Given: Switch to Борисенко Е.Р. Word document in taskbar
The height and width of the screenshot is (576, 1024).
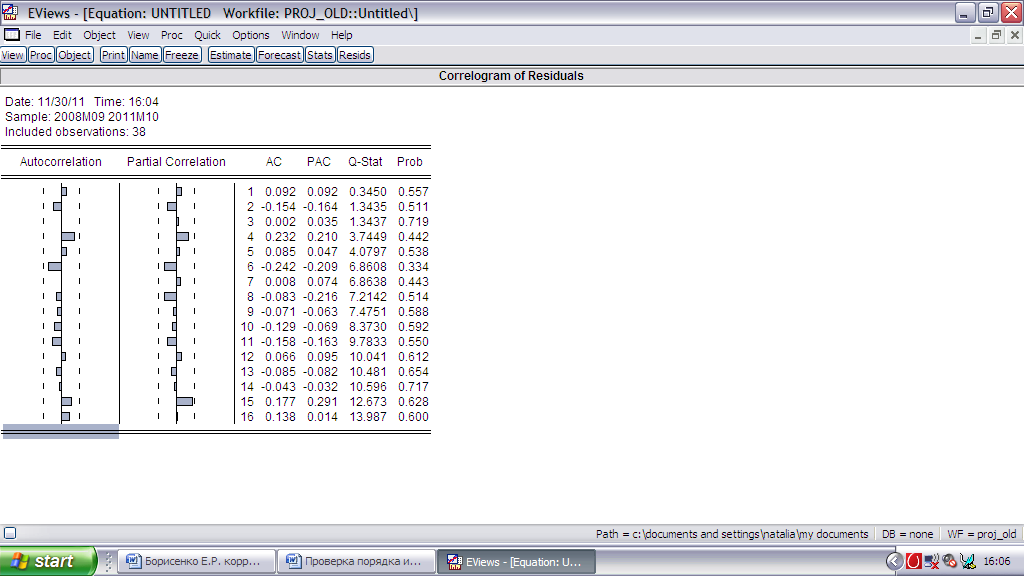Looking at the screenshot, I should click(x=197, y=561).
